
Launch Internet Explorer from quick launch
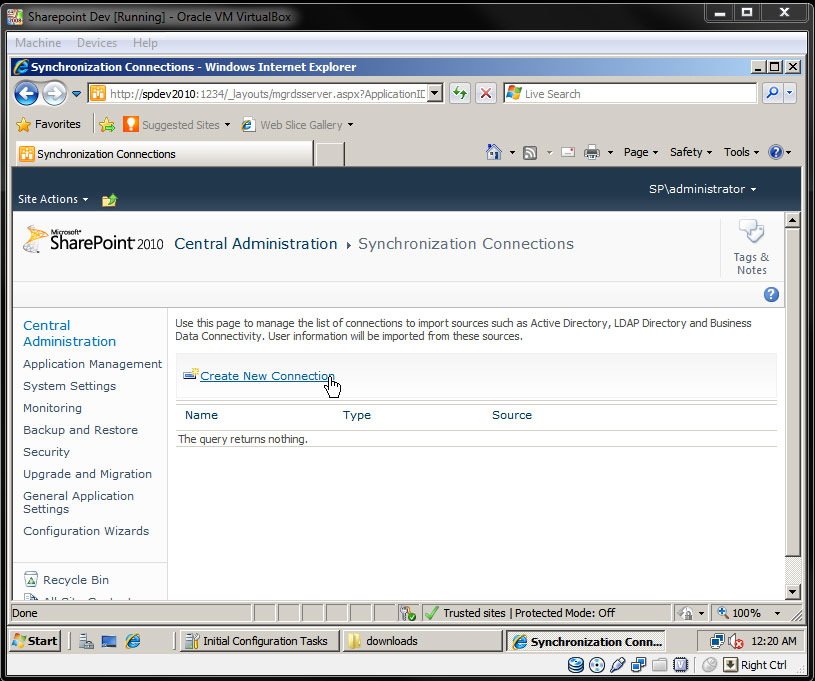tap(133, 641)
